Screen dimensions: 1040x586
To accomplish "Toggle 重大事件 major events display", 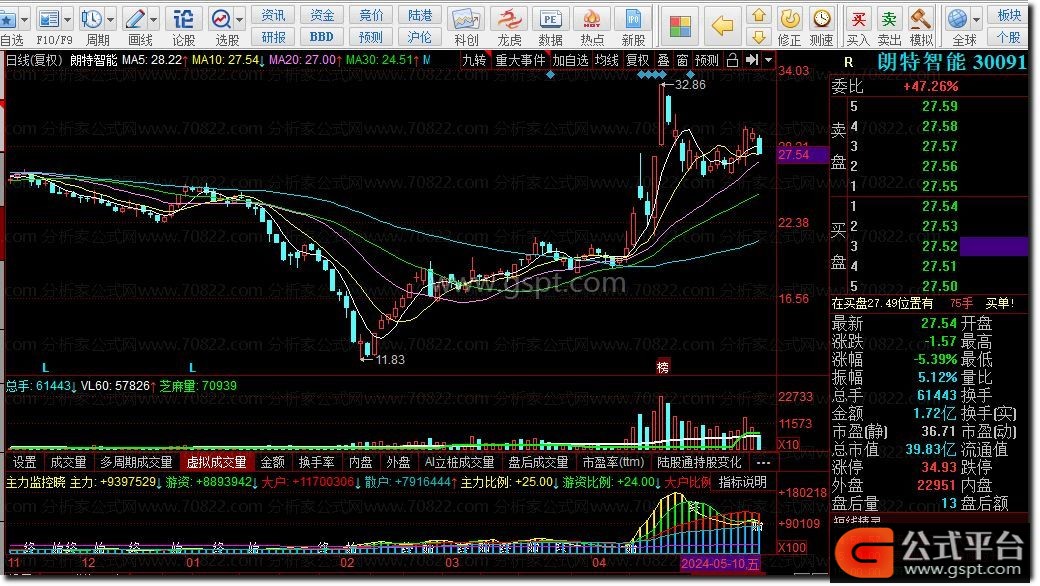I will [x=520, y=60].
